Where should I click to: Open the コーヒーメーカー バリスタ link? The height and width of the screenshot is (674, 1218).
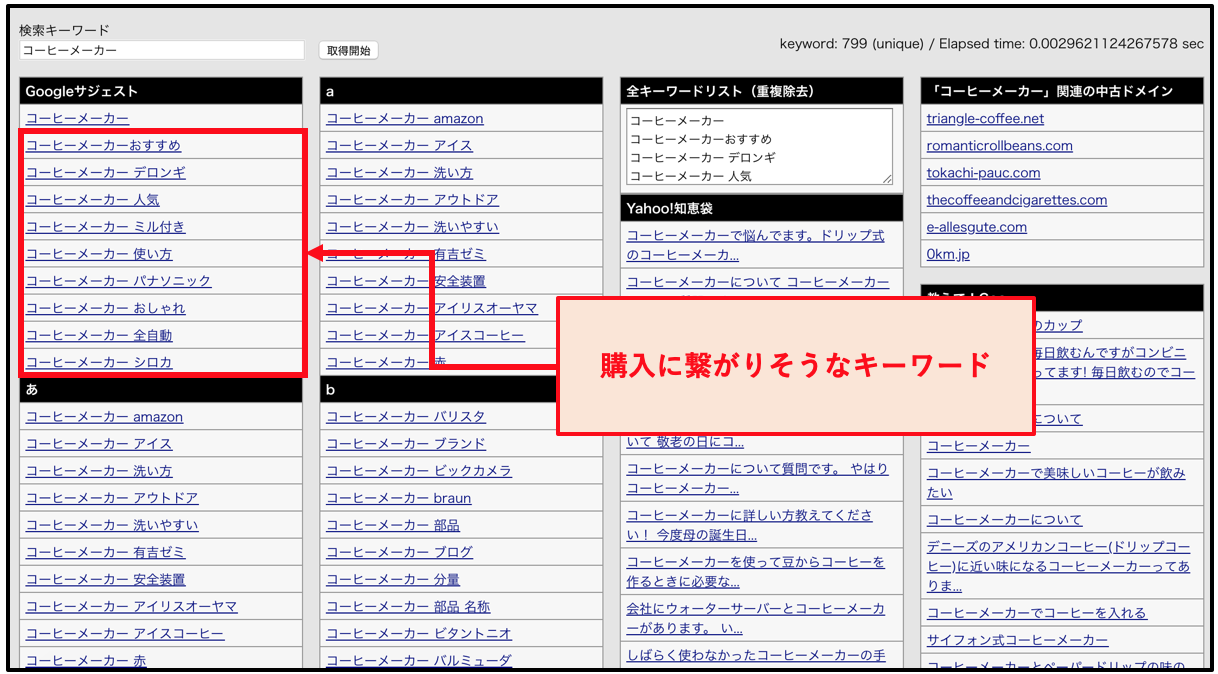(405, 417)
